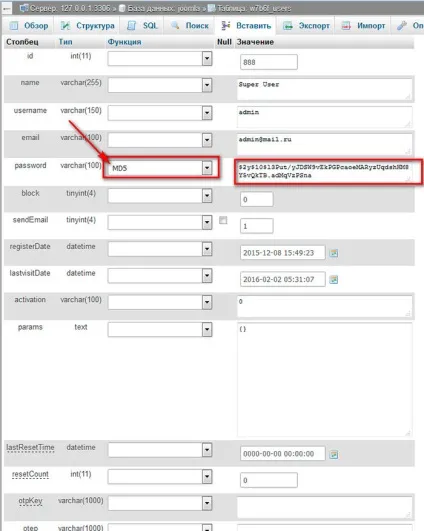Open function dropdown for id row
Image resolution: width=424 pixels, height=531 pixels.
(x=160, y=59)
